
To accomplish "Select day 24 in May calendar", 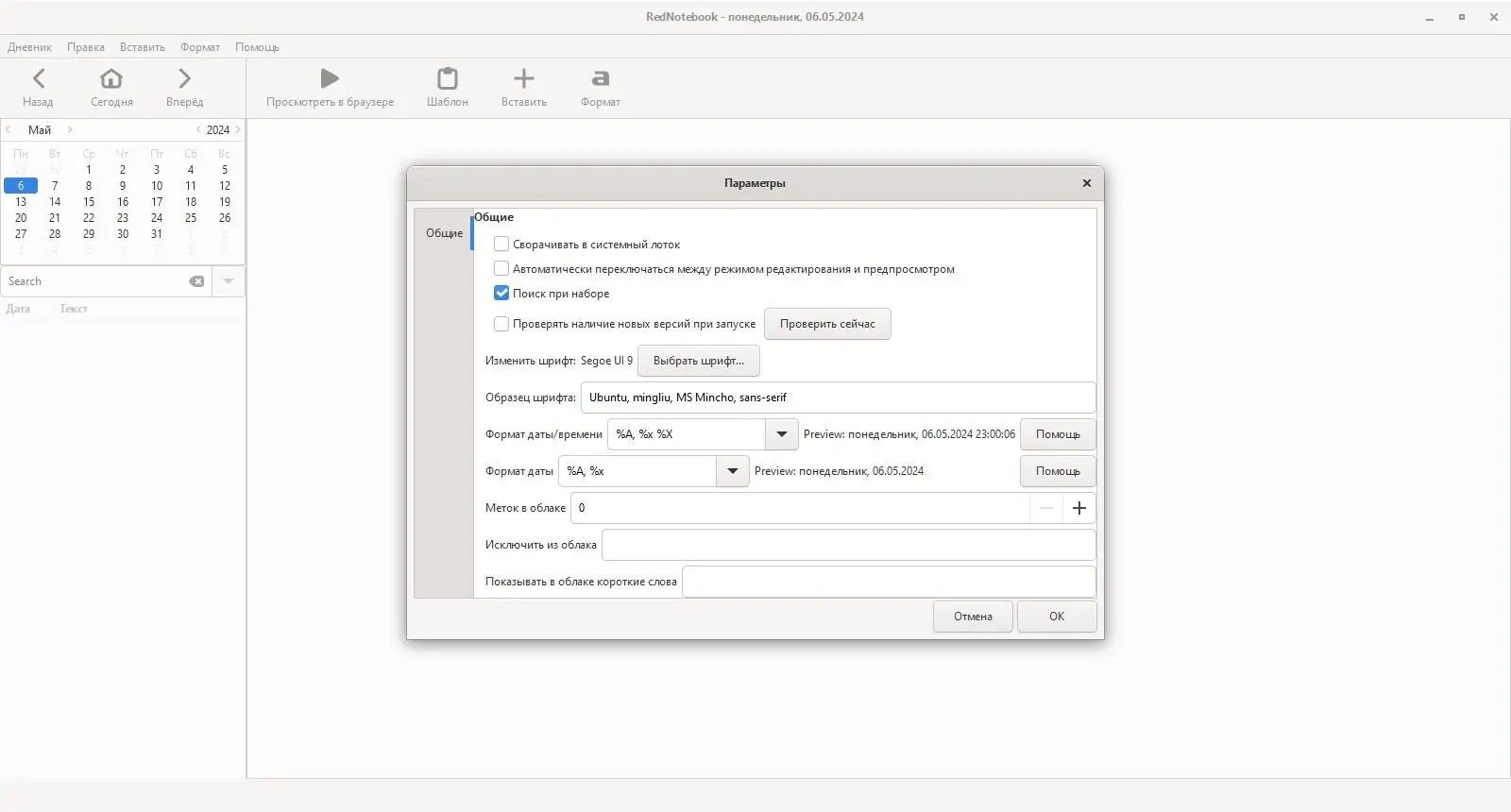I will [x=157, y=218].
